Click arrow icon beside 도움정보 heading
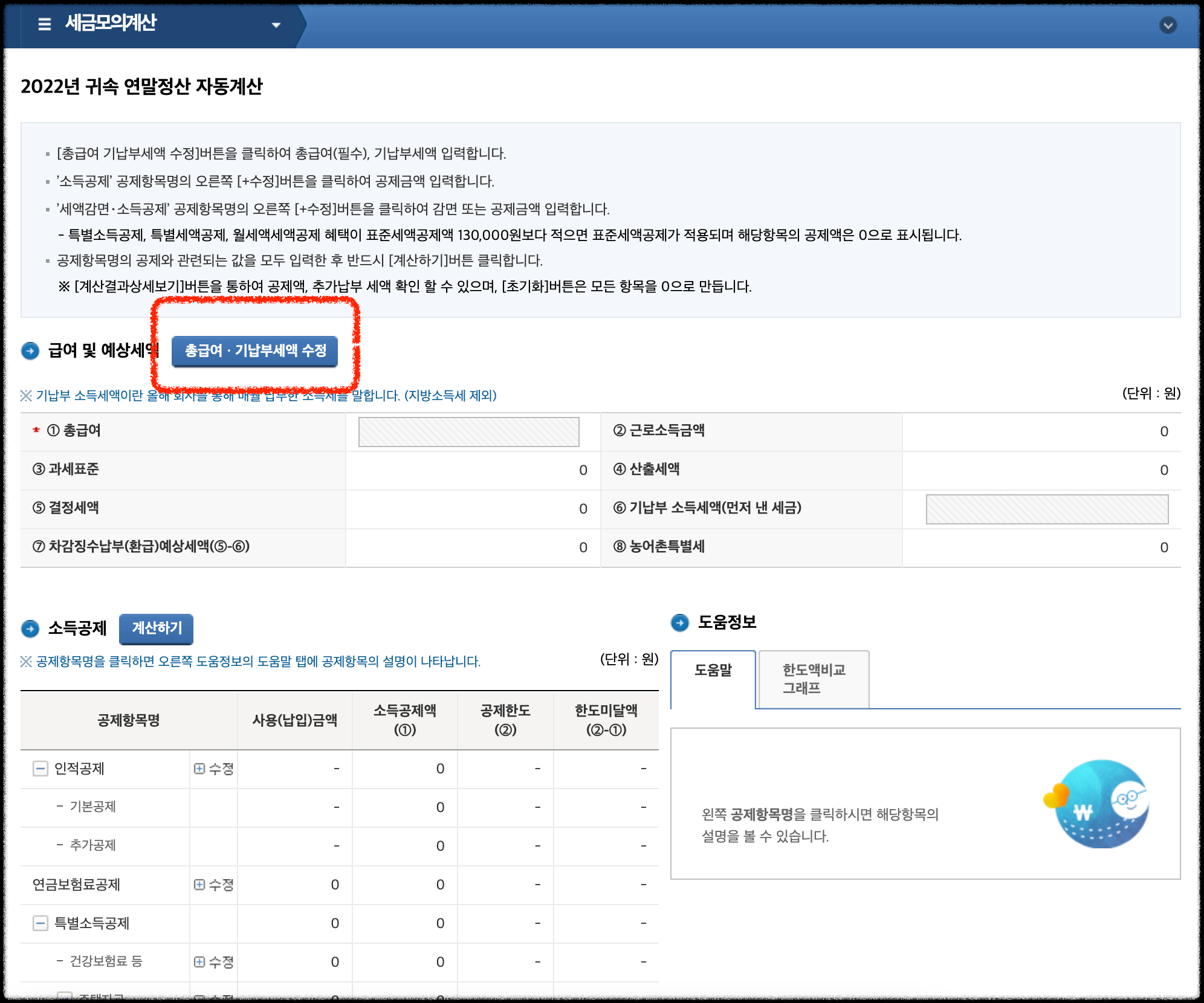 coord(680,622)
